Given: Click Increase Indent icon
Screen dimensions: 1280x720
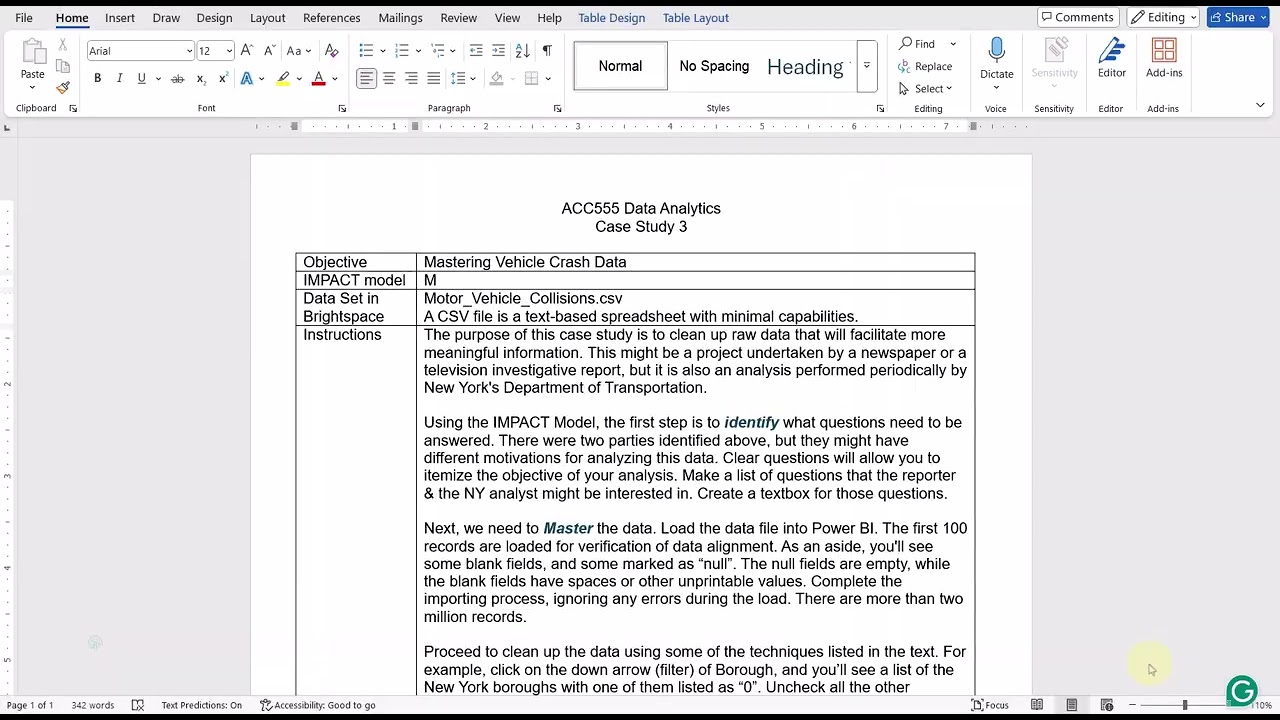Looking at the screenshot, I should pyautogui.click(x=498, y=50).
